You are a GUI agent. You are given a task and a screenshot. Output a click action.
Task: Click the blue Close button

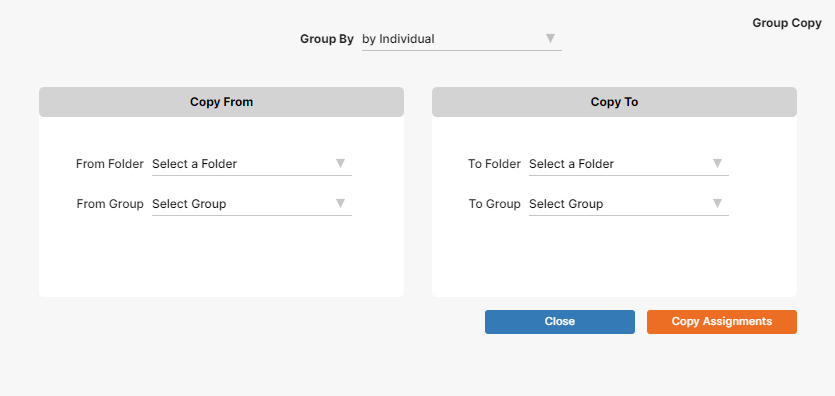click(560, 322)
